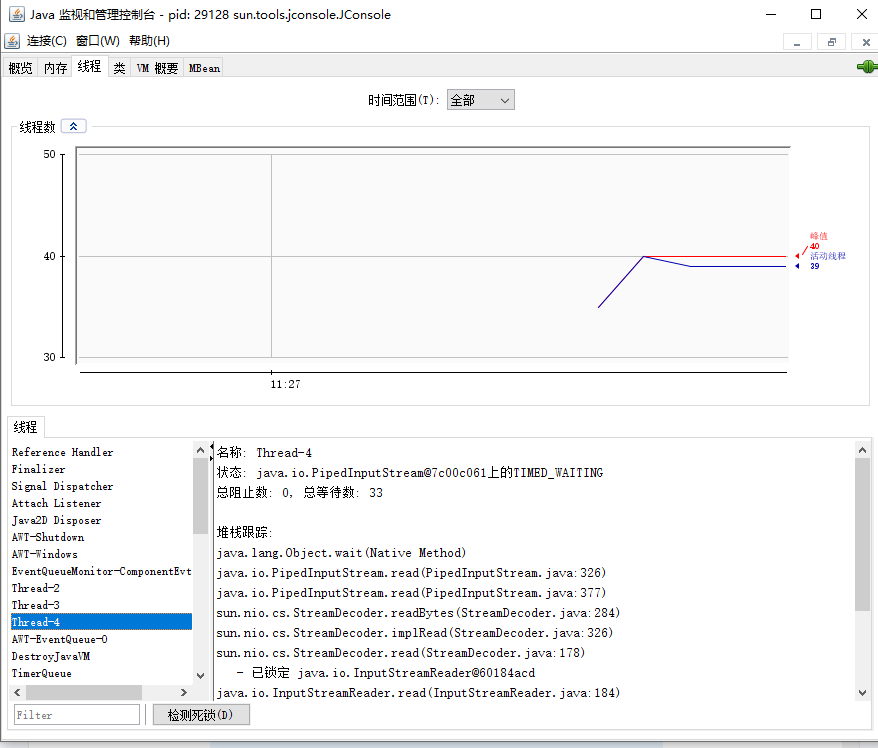Select AWT-EventQueue-0 thread
The width and height of the screenshot is (878, 748).
click(101, 639)
